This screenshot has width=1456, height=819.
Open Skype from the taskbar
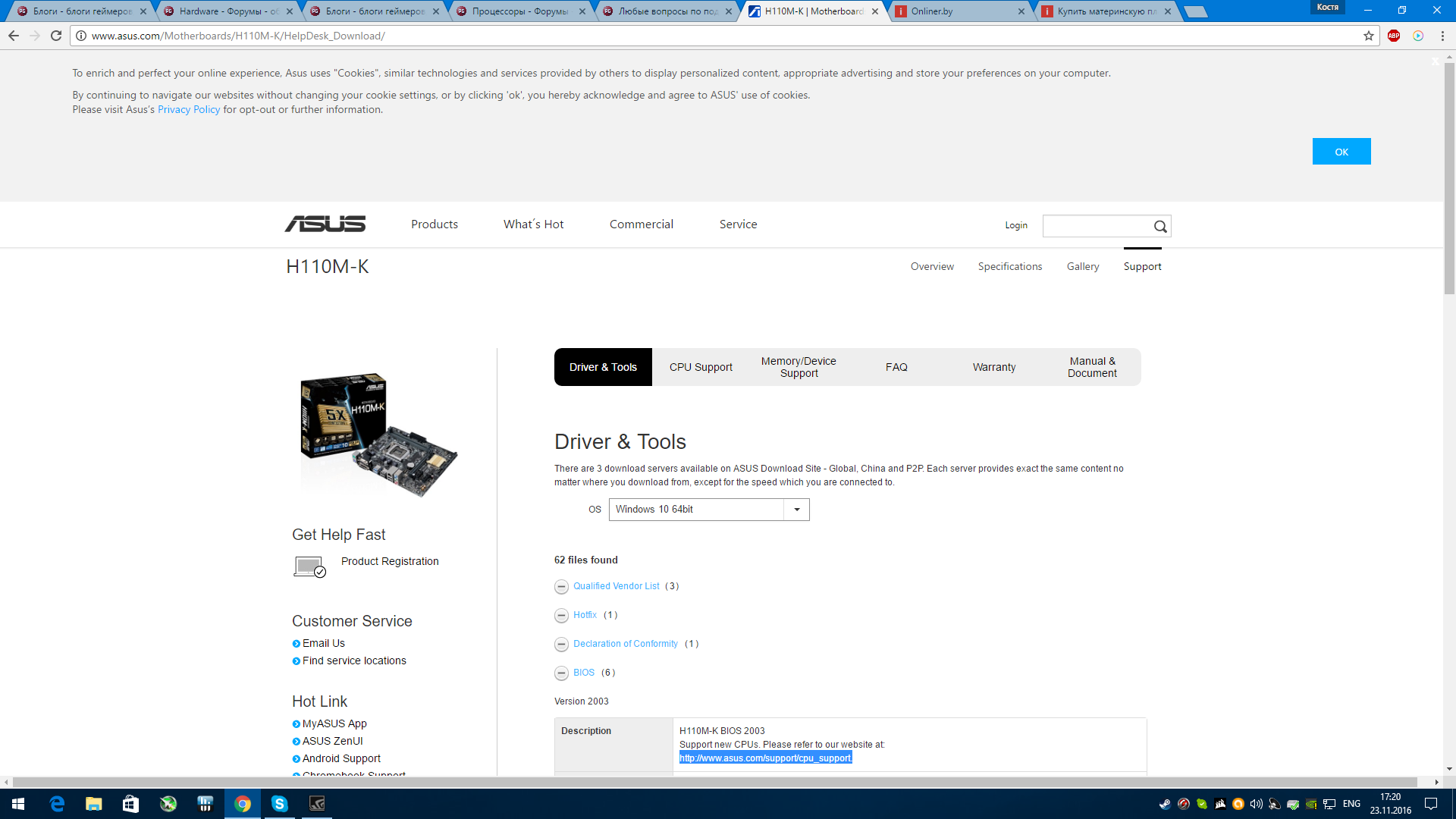pyautogui.click(x=280, y=804)
